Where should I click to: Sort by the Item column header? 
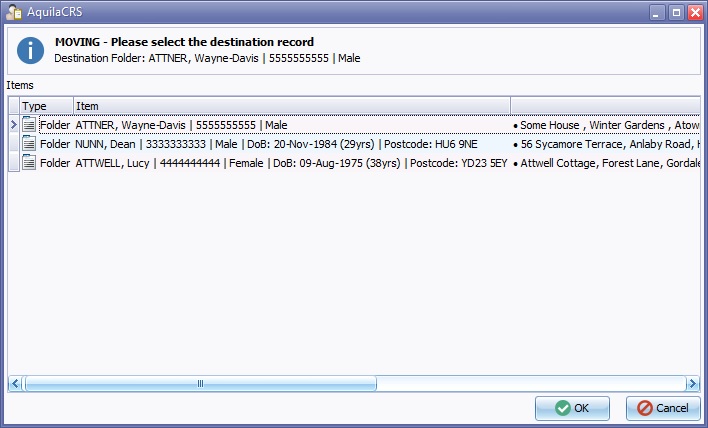tap(290, 106)
